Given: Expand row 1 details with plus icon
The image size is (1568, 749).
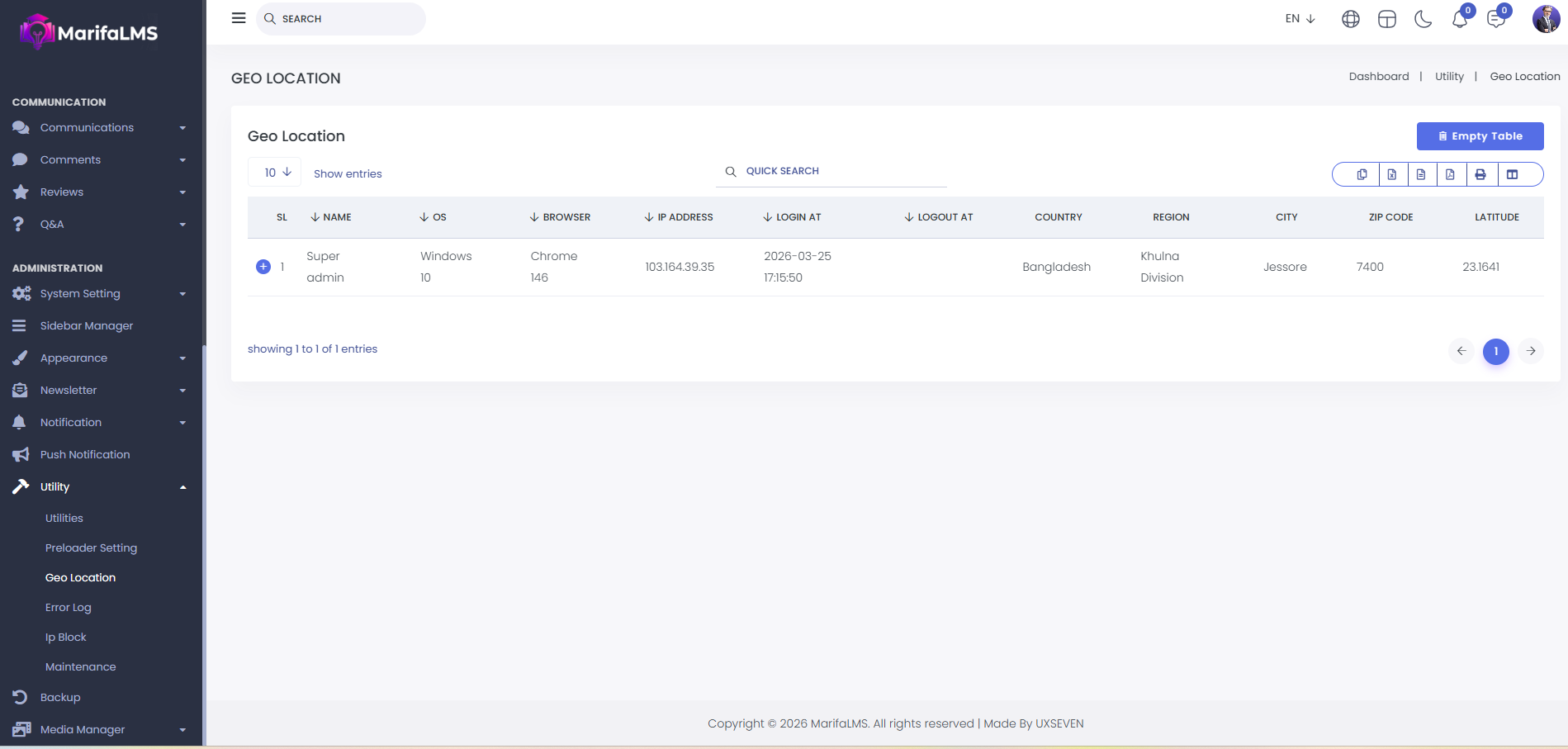Looking at the screenshot, I should pyautogui.click(x=263, y=267).
